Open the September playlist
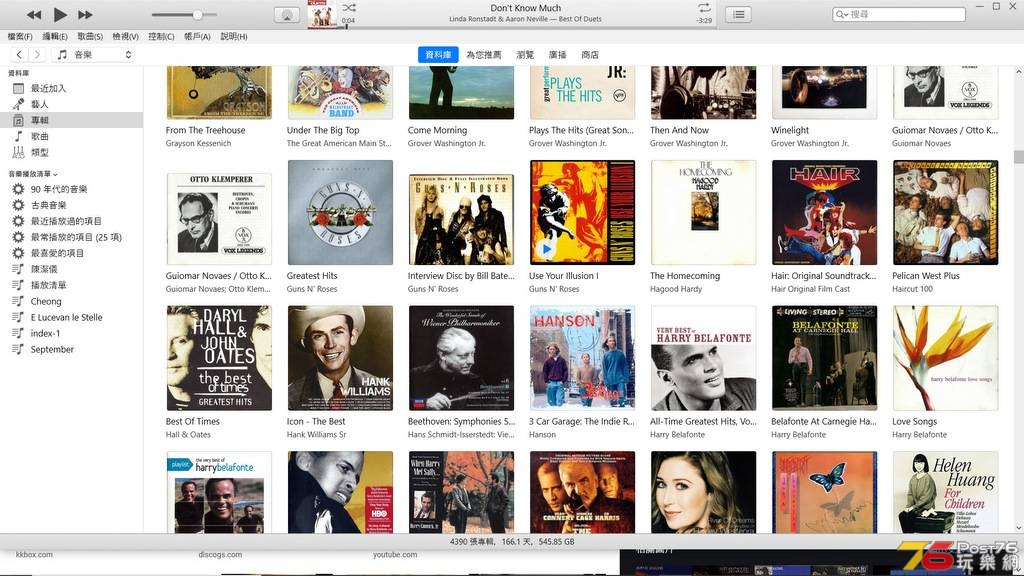 click(x=71, y=349)
